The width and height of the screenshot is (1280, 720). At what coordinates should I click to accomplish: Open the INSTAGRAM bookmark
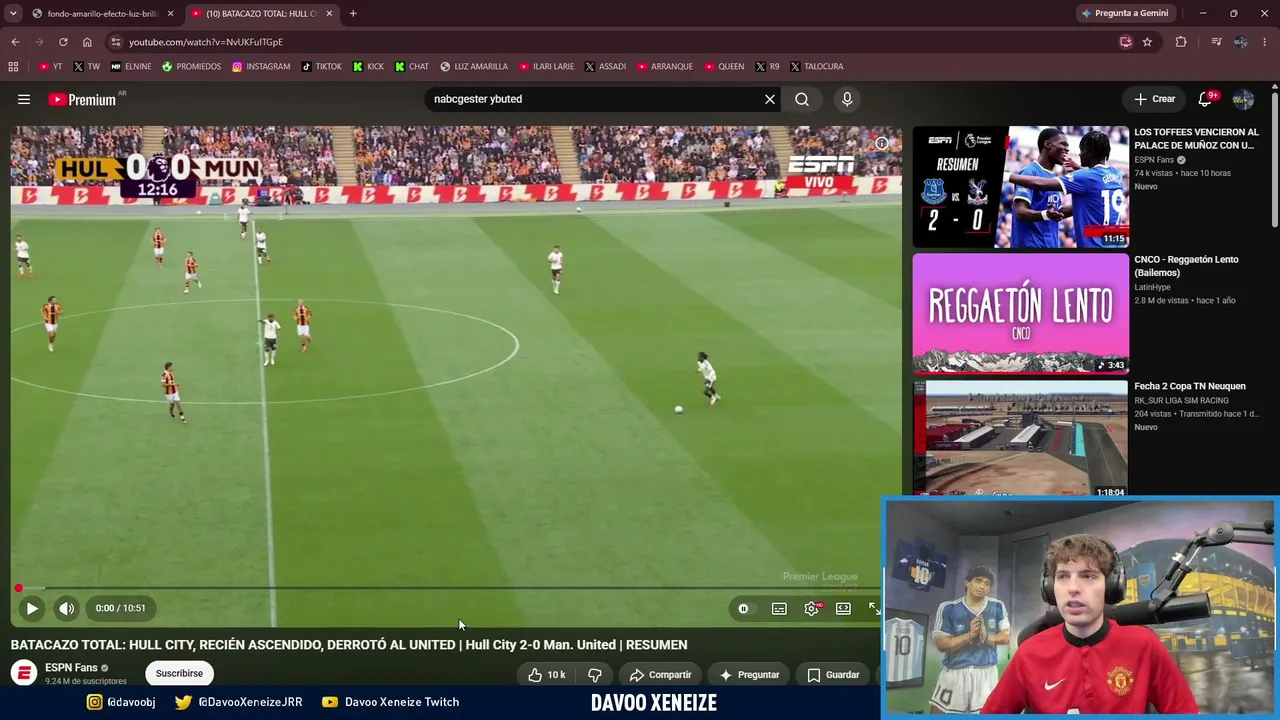tap(261, 67)
